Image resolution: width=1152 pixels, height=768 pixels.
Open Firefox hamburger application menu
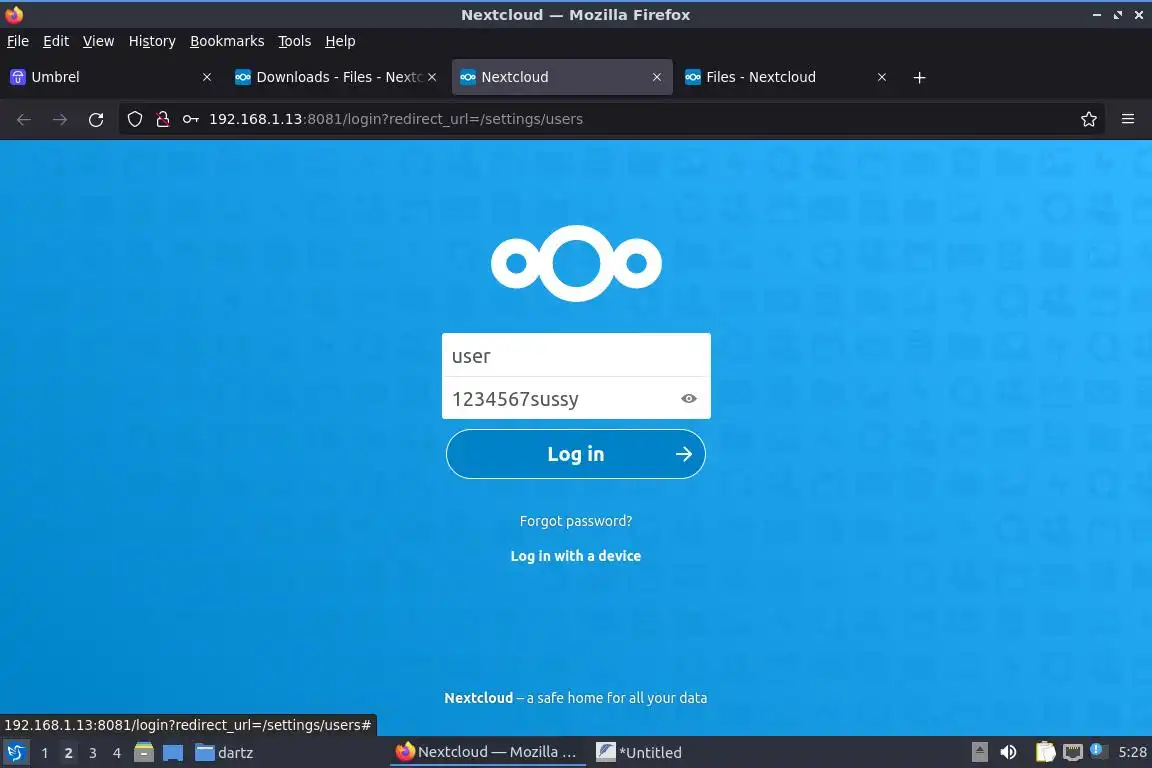click(1128, 119)
